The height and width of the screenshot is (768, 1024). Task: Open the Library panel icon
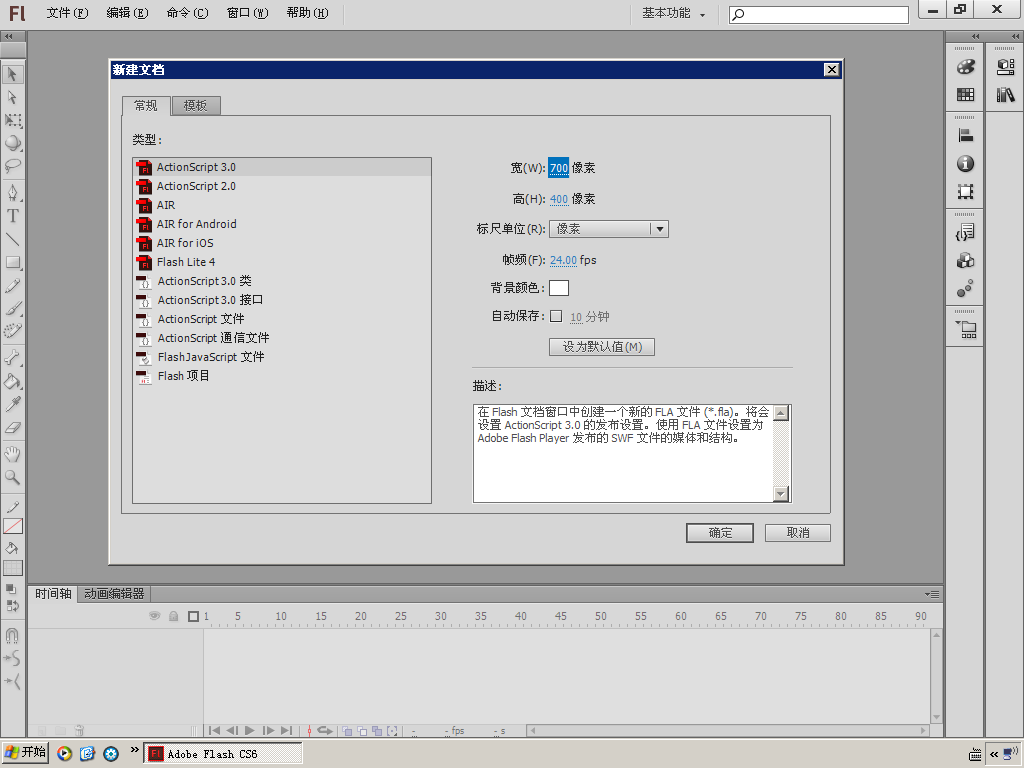pos(1006,95)
